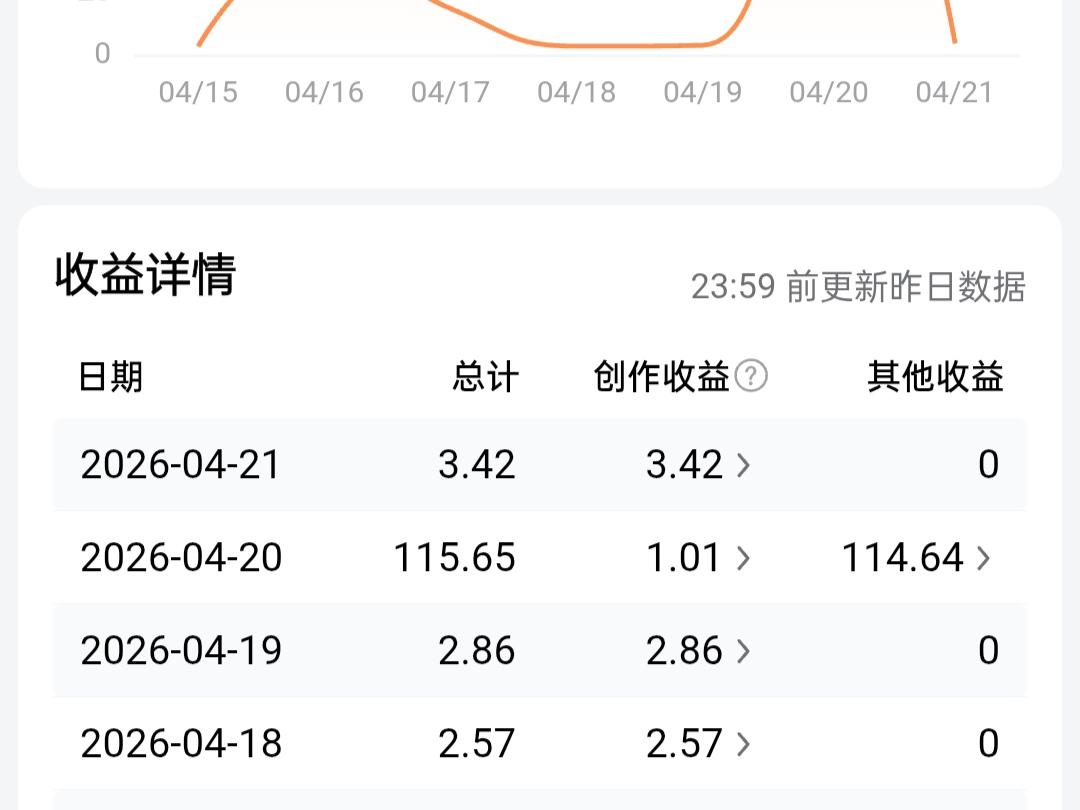Screen dimensions: 1080x810
Task: Tap the 04/15 axis label on the chart
Action: (x=198, y=92)
